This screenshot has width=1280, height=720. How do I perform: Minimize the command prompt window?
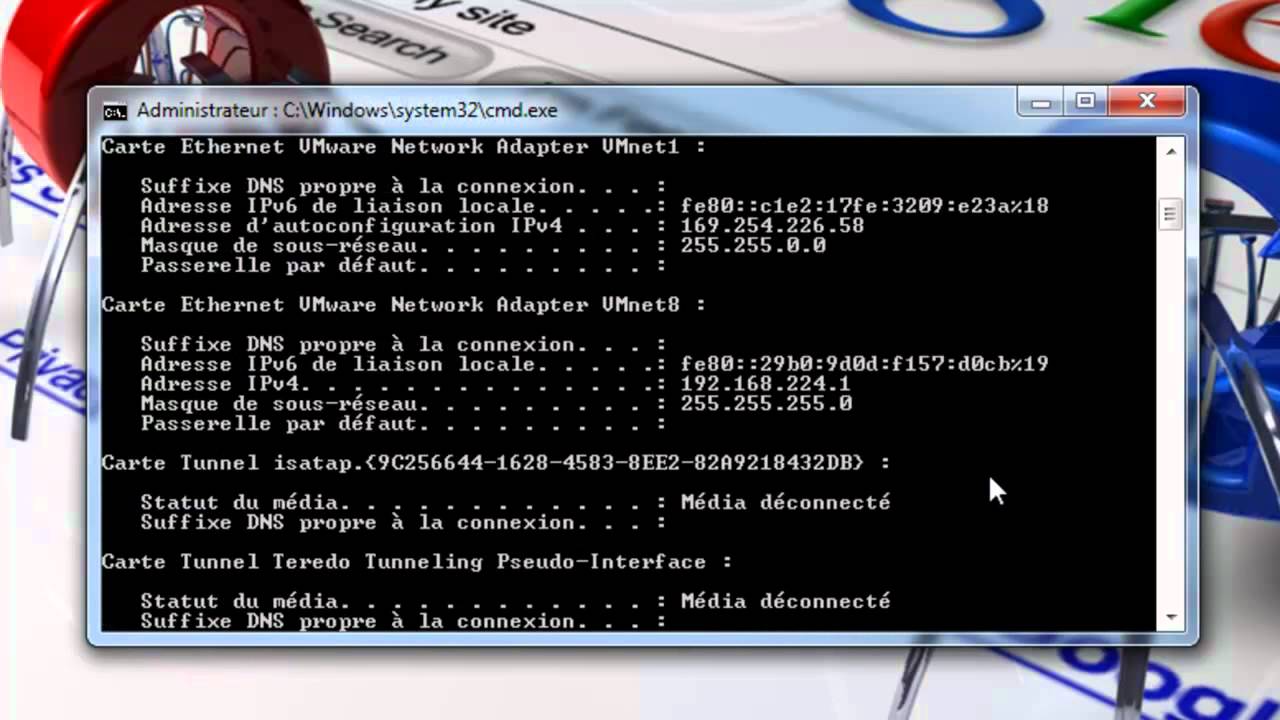click(x=1041, y=102)
